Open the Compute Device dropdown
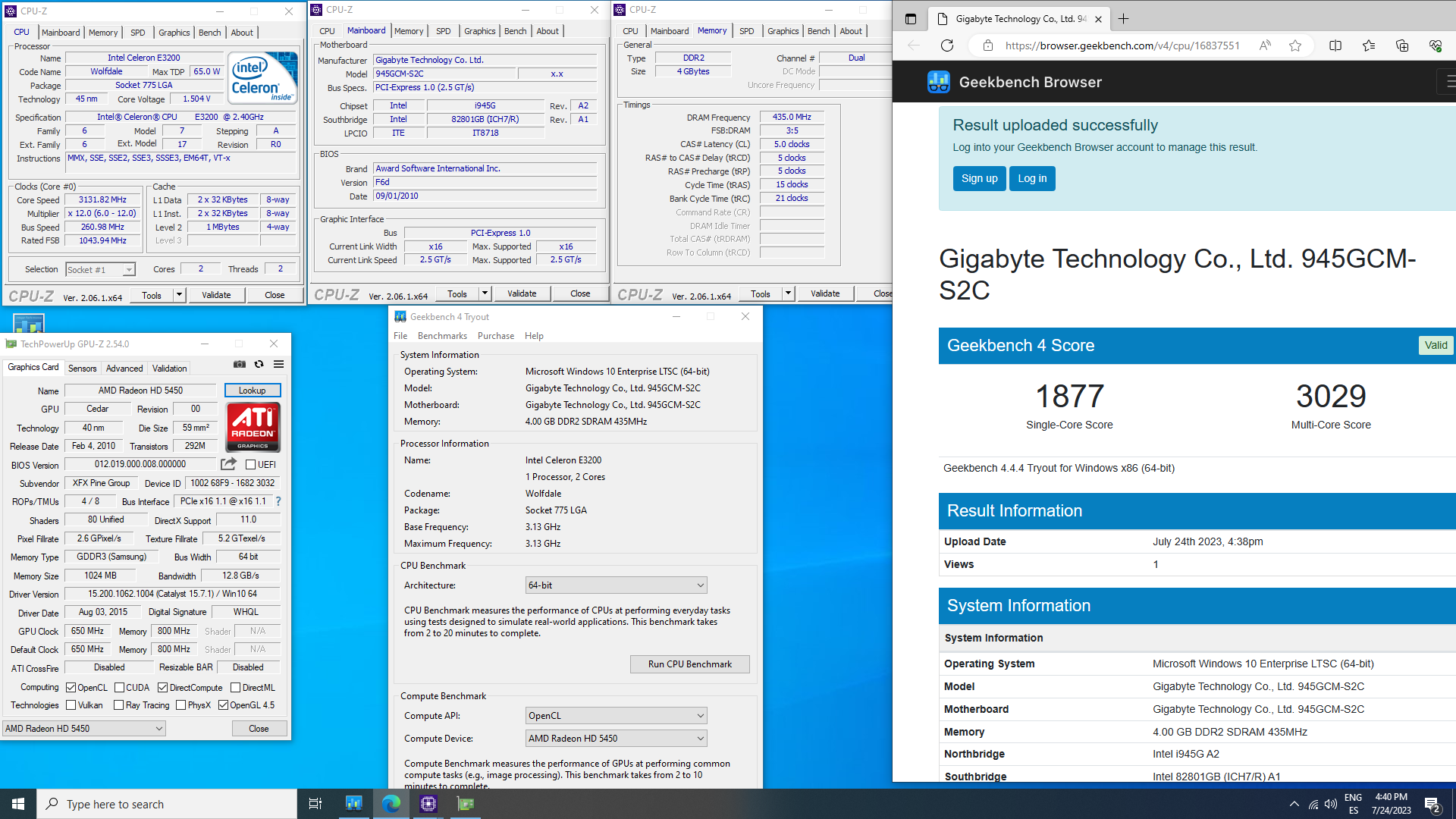The image size is (1456, 819). 617,739
